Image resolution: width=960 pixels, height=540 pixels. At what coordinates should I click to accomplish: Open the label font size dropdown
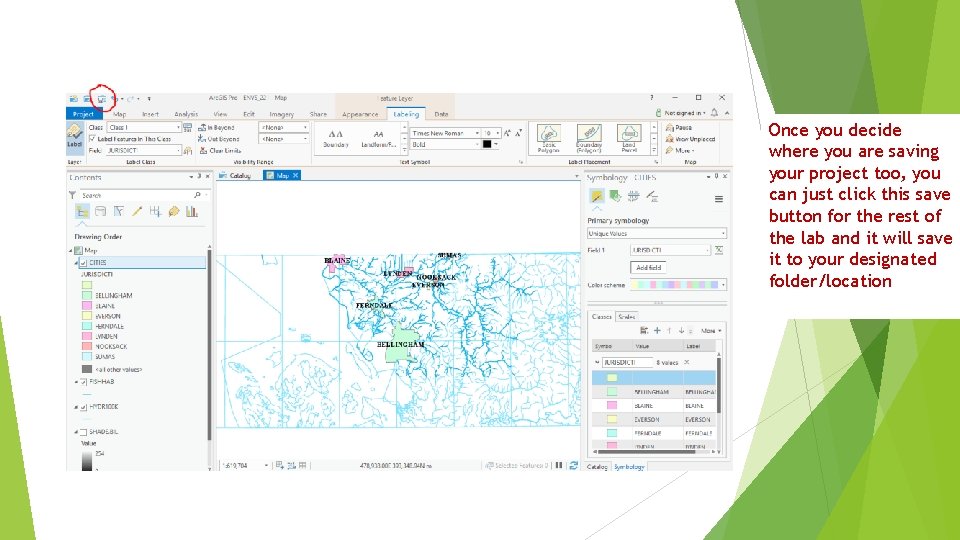[x=492, y=133]
